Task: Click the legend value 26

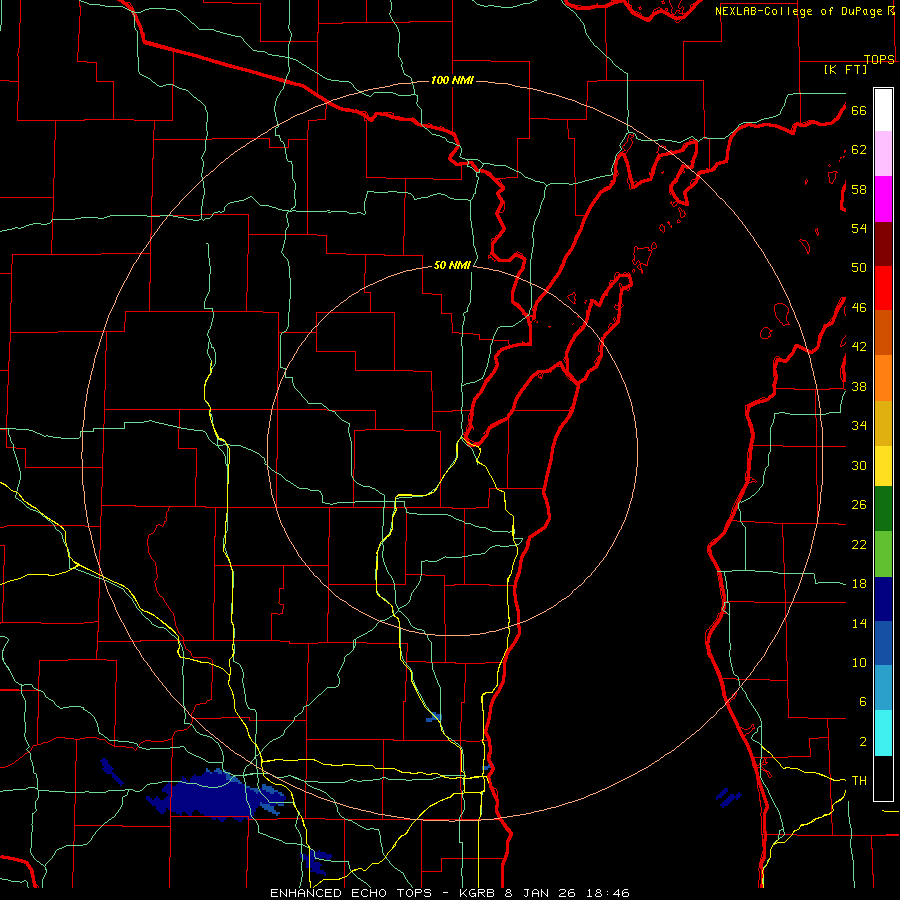Action: click(859, 505)
